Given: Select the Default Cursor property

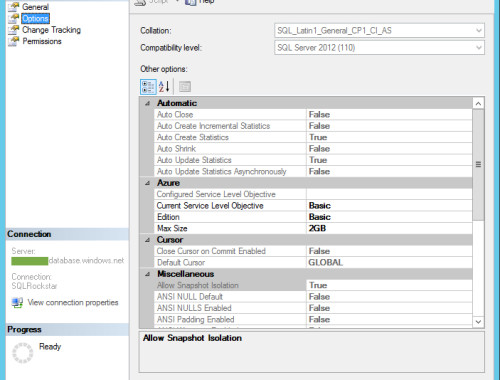Looking at the screenshot, I should pyautogui.click(x=313, y=263).
